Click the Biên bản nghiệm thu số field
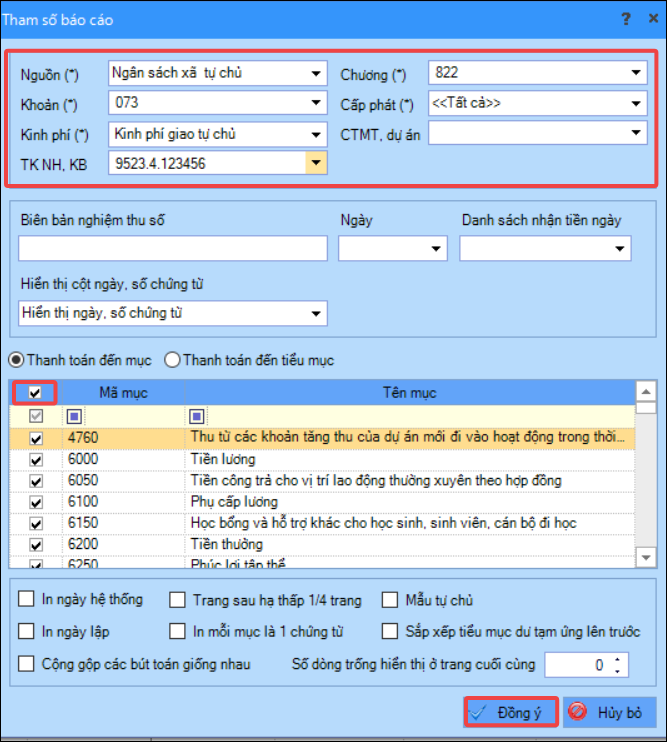This screenshot has height=742, width=667. 173,248
